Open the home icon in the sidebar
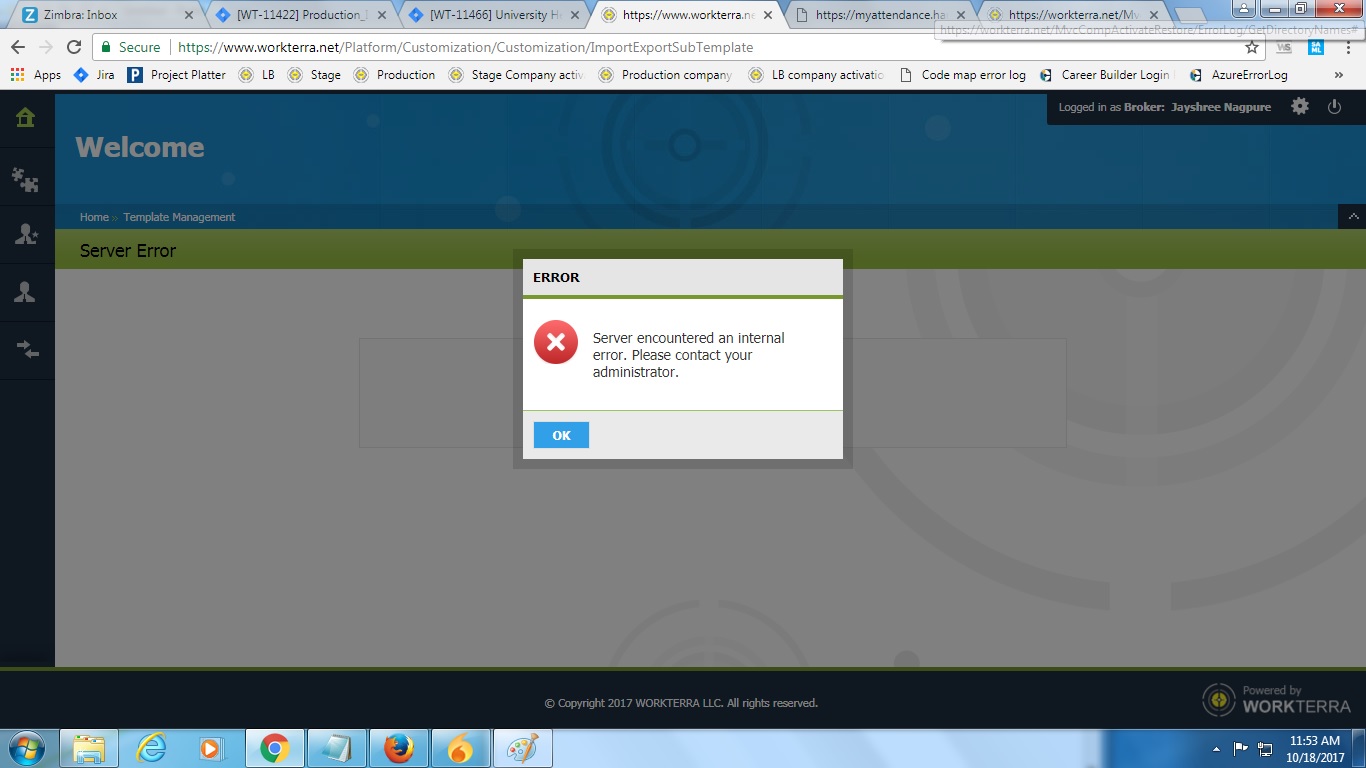This screenshot has height=768, width=1366. point(26,118)
